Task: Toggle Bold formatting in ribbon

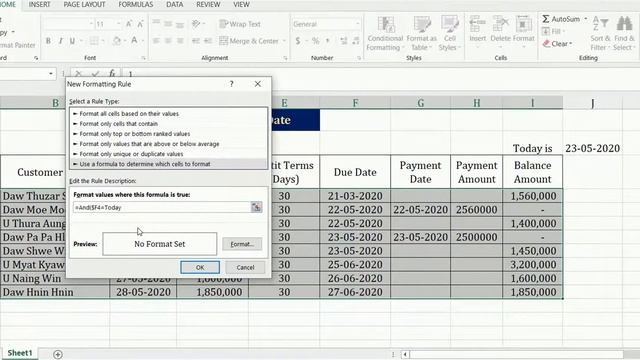Action: [x=48, y=41]
